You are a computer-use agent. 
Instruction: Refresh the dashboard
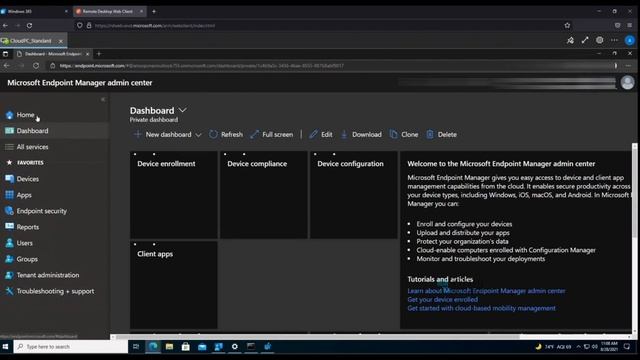tap(226, 134)
